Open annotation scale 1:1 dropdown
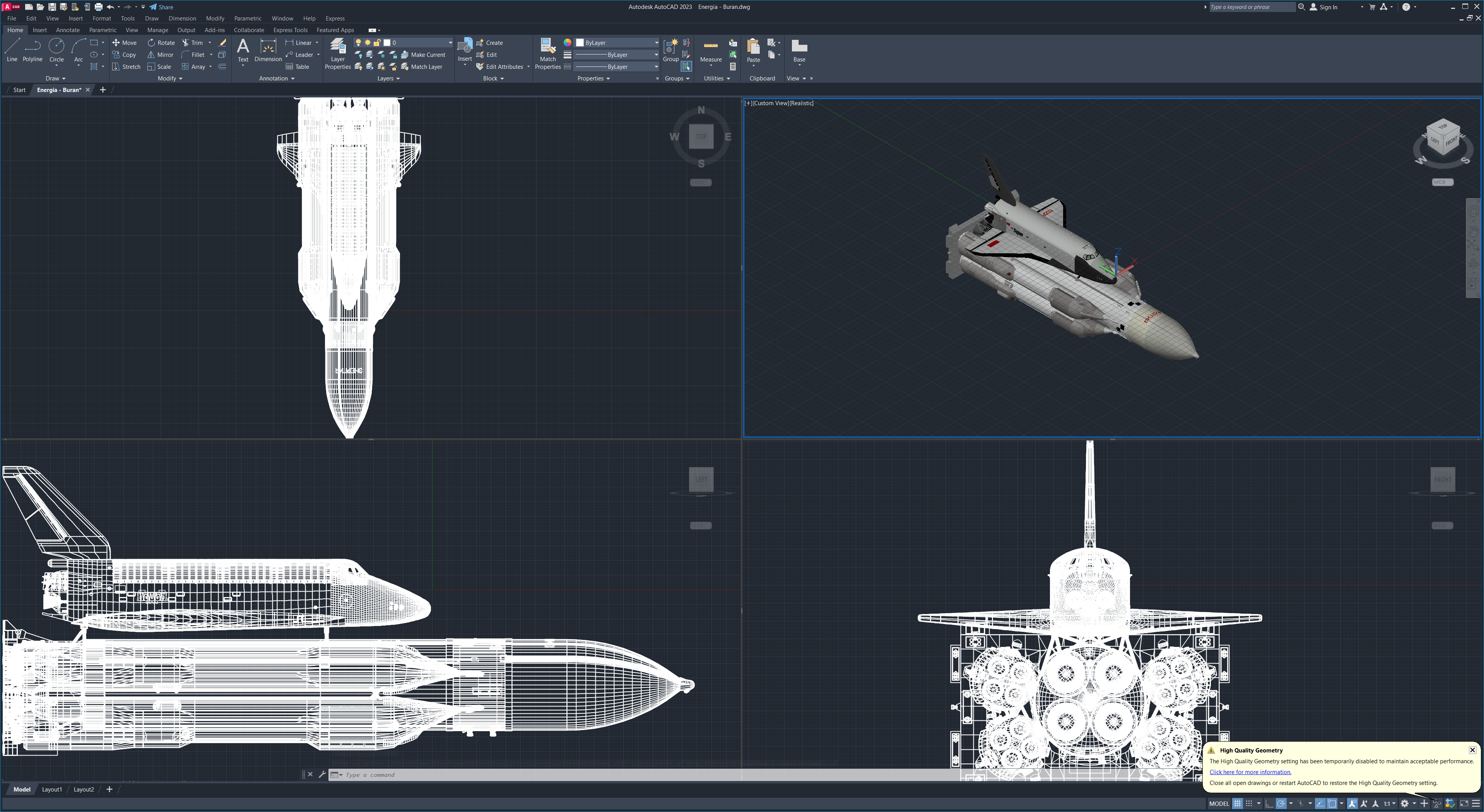 (1390, 803)
